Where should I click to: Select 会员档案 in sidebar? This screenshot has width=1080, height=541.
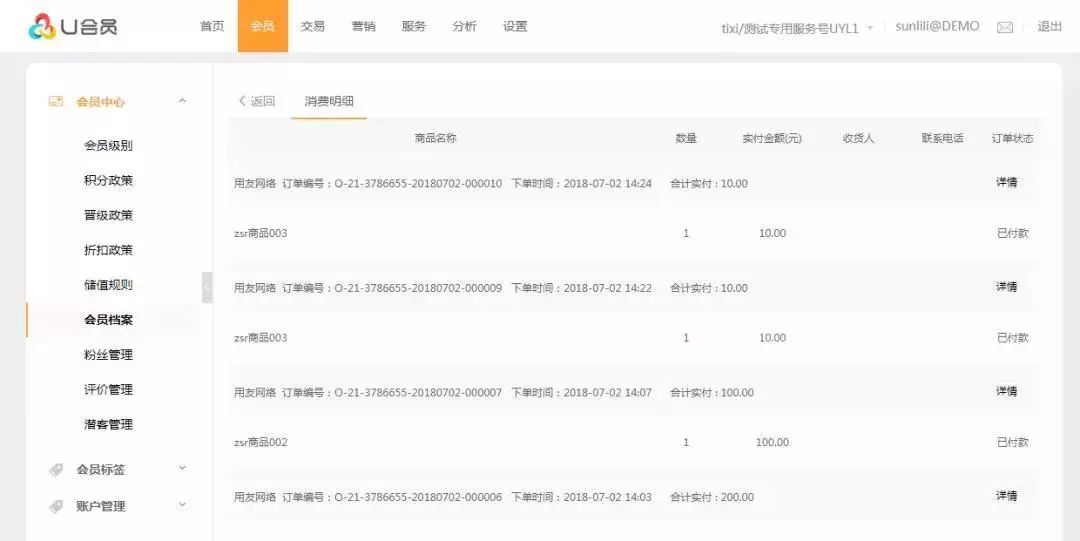point(108,320)
